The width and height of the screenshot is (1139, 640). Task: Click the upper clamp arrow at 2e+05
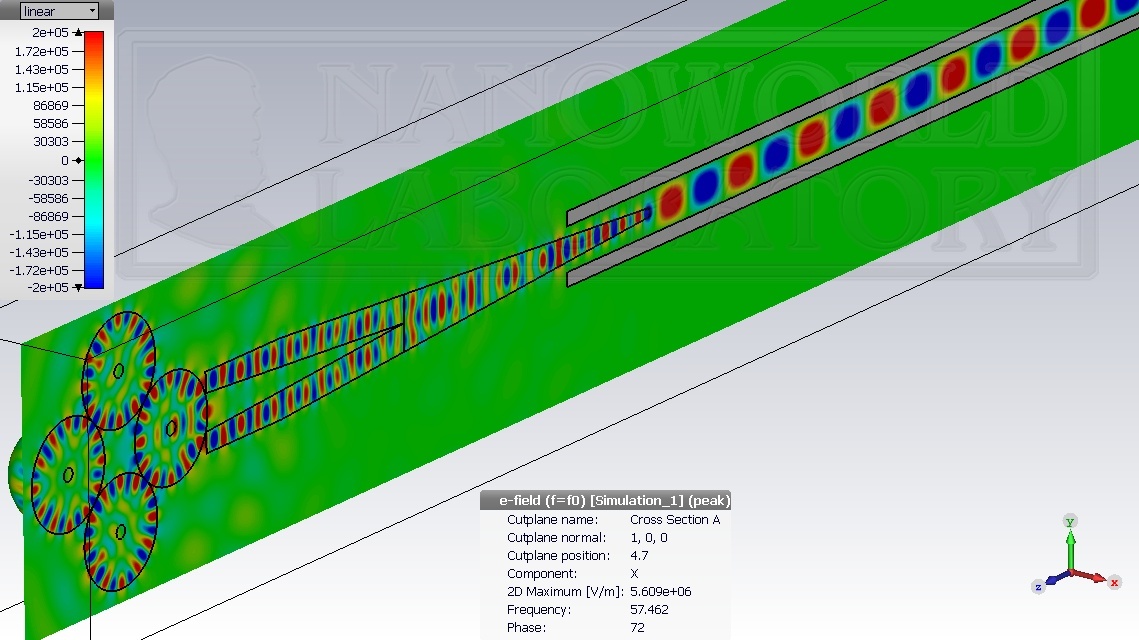click(77, 33)
